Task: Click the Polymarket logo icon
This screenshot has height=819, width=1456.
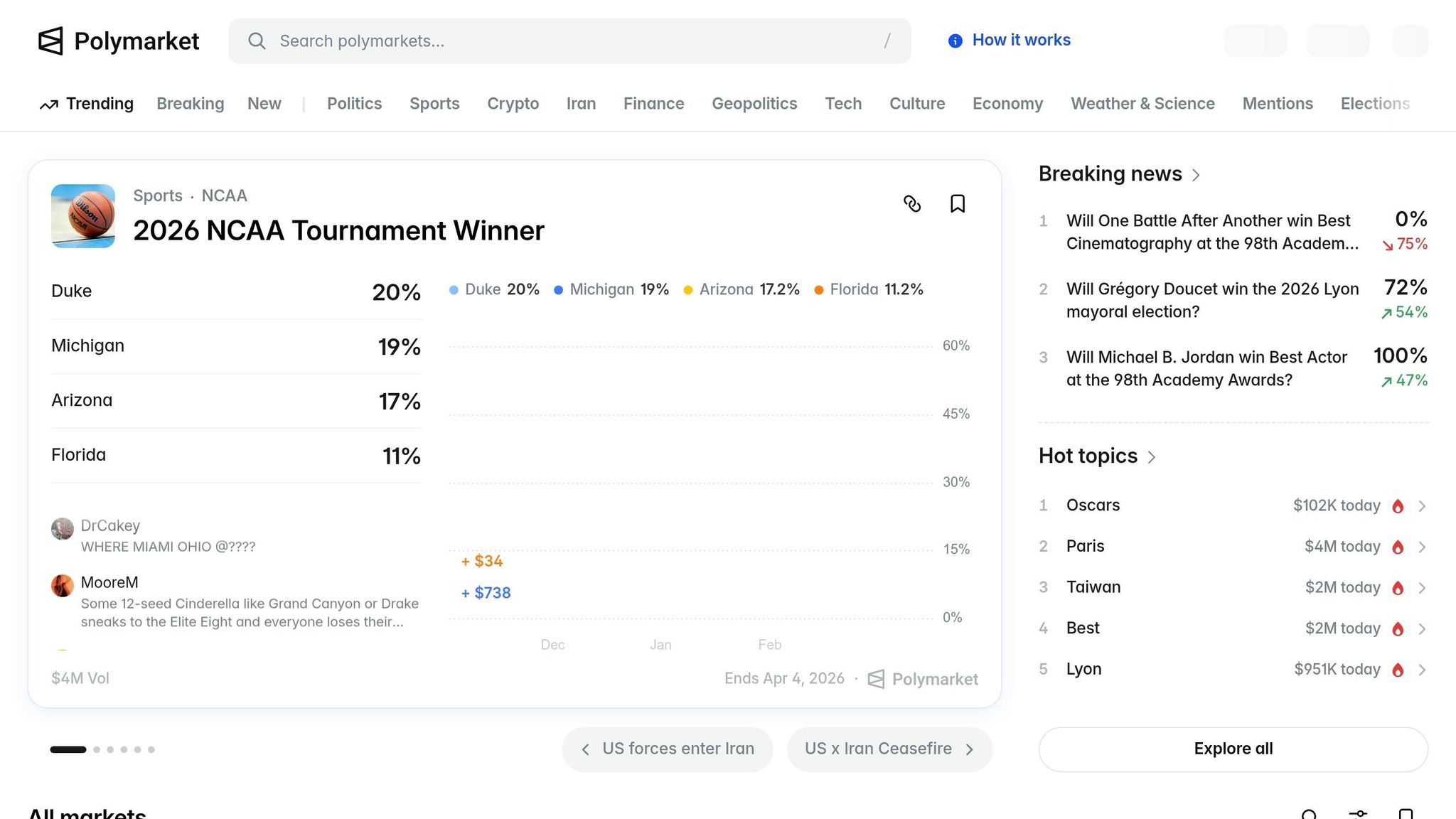Action: [50, 41]
